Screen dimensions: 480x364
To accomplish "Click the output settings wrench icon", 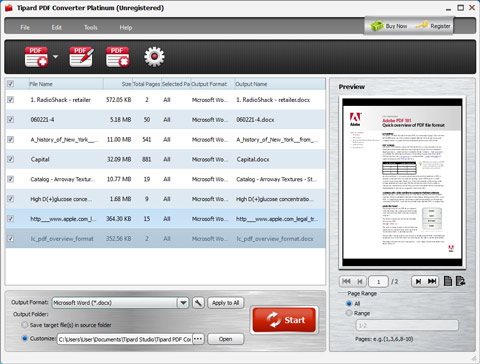I will point(198,303).
